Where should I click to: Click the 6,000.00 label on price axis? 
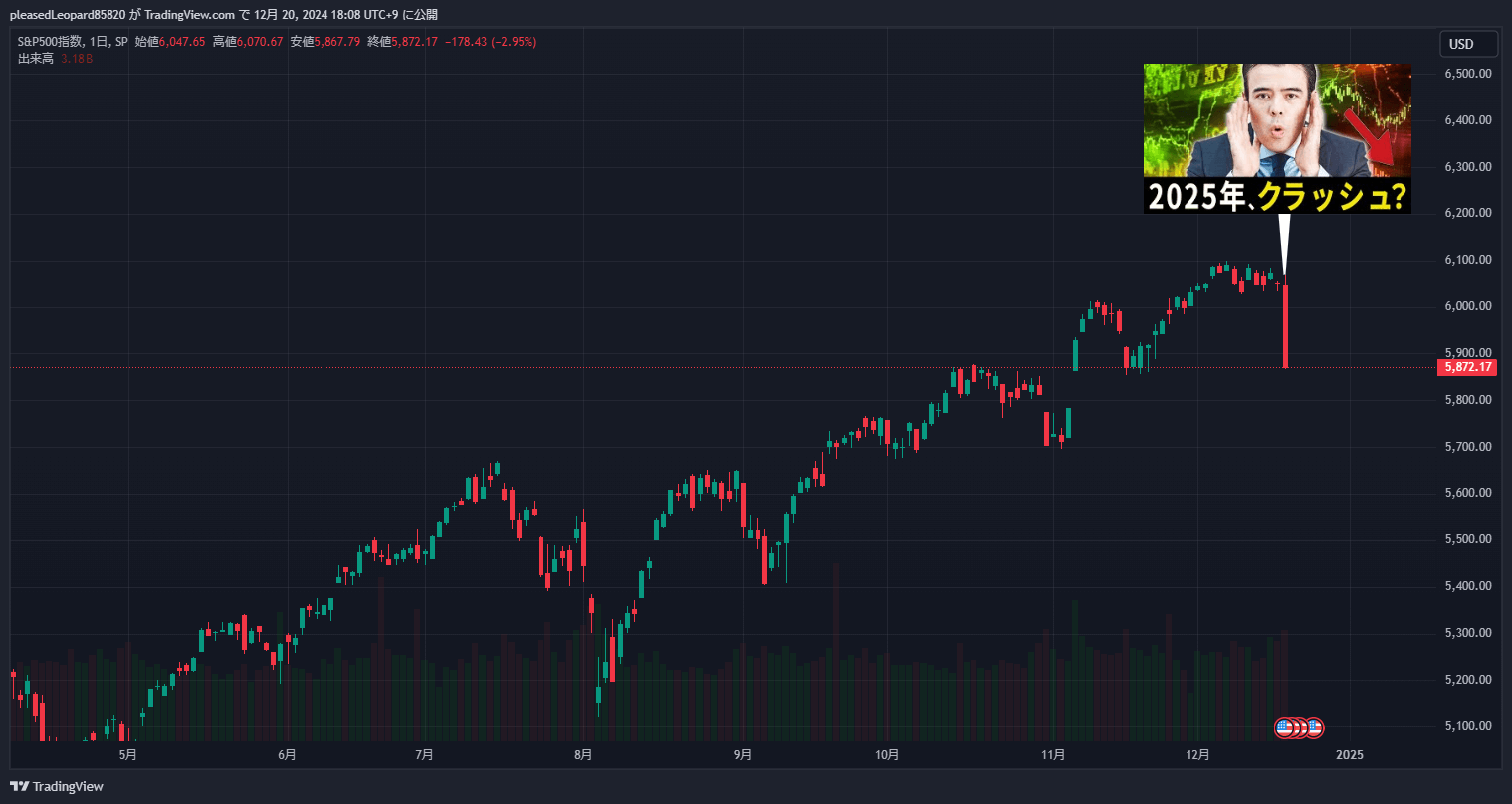click(x=1469, y=306)
